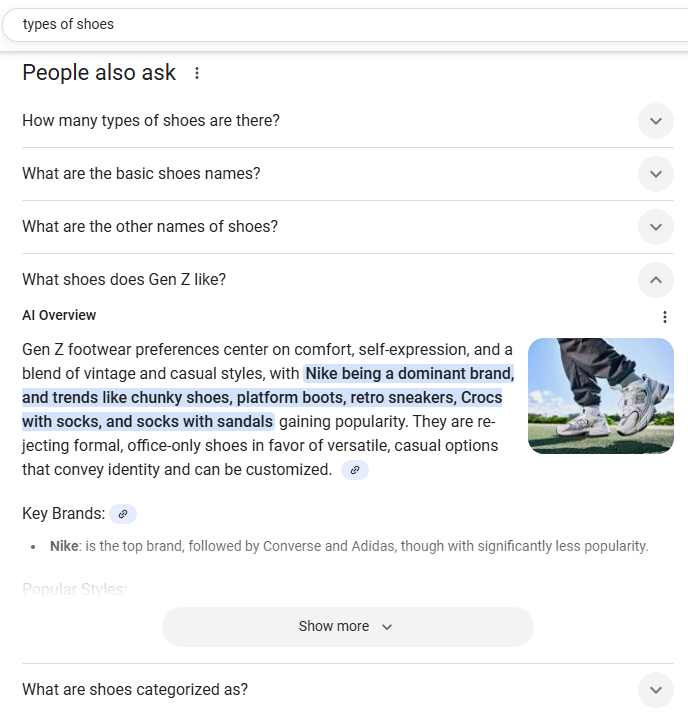Viewport: 688px width, 715px height.
Task: Click the 'What are the other names of shoes?' text
Action: pyautogui.click(x=150, y=227)
